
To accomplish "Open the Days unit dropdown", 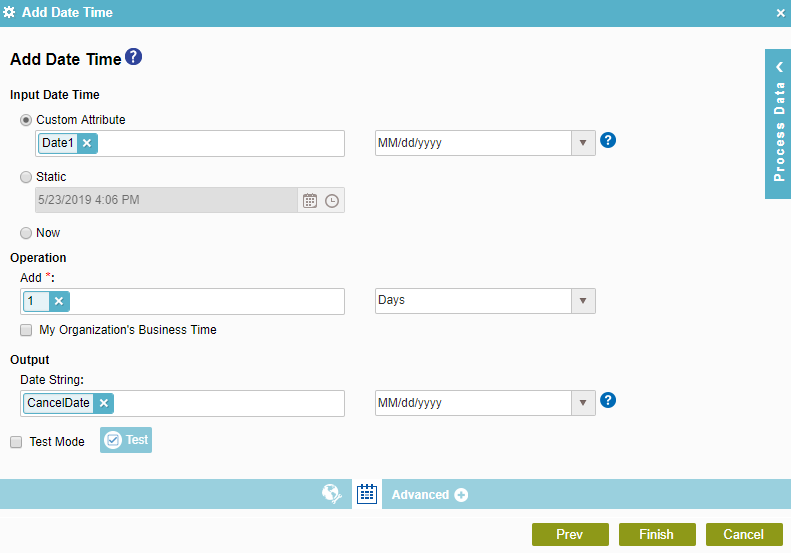I will (584, 301).
